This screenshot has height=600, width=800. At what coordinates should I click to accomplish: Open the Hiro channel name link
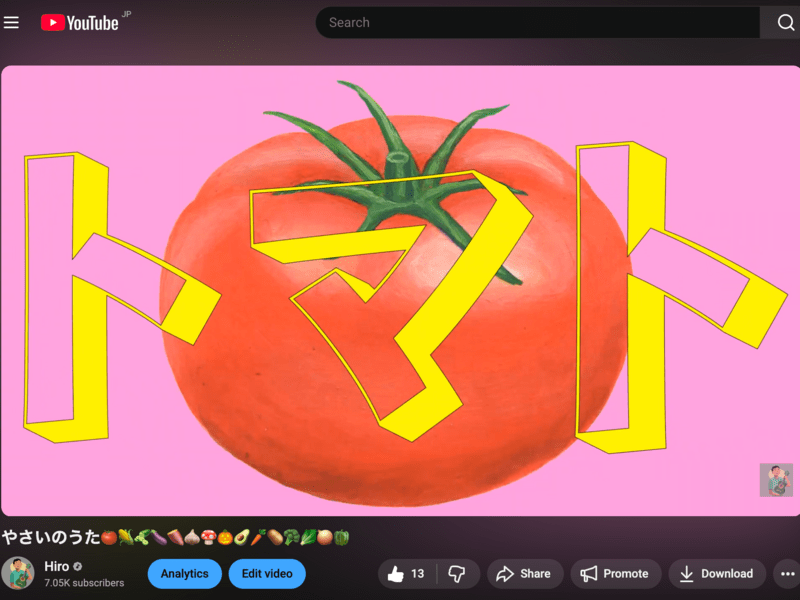56,566
